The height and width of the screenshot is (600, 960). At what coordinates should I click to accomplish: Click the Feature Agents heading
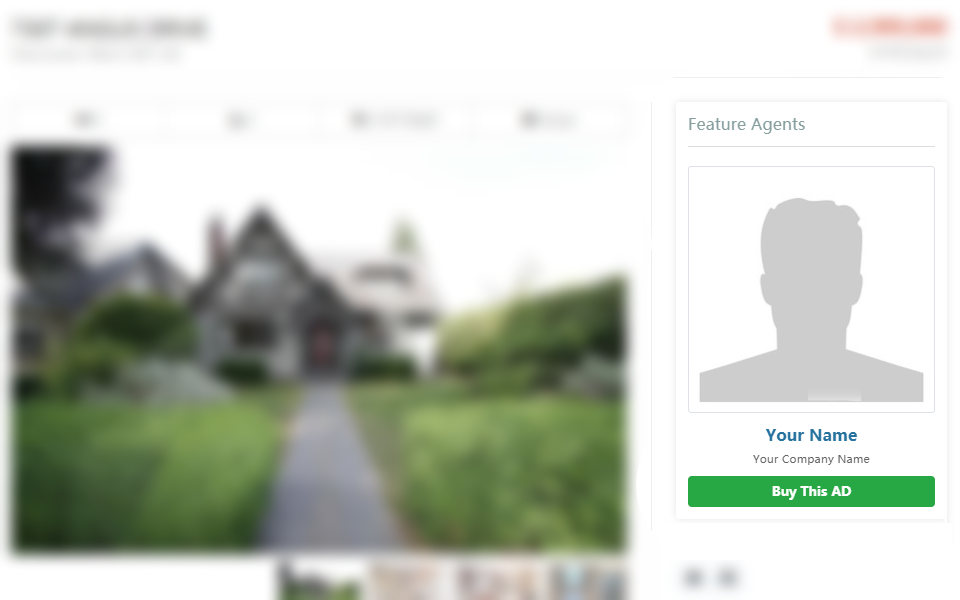tap(746, 124)
